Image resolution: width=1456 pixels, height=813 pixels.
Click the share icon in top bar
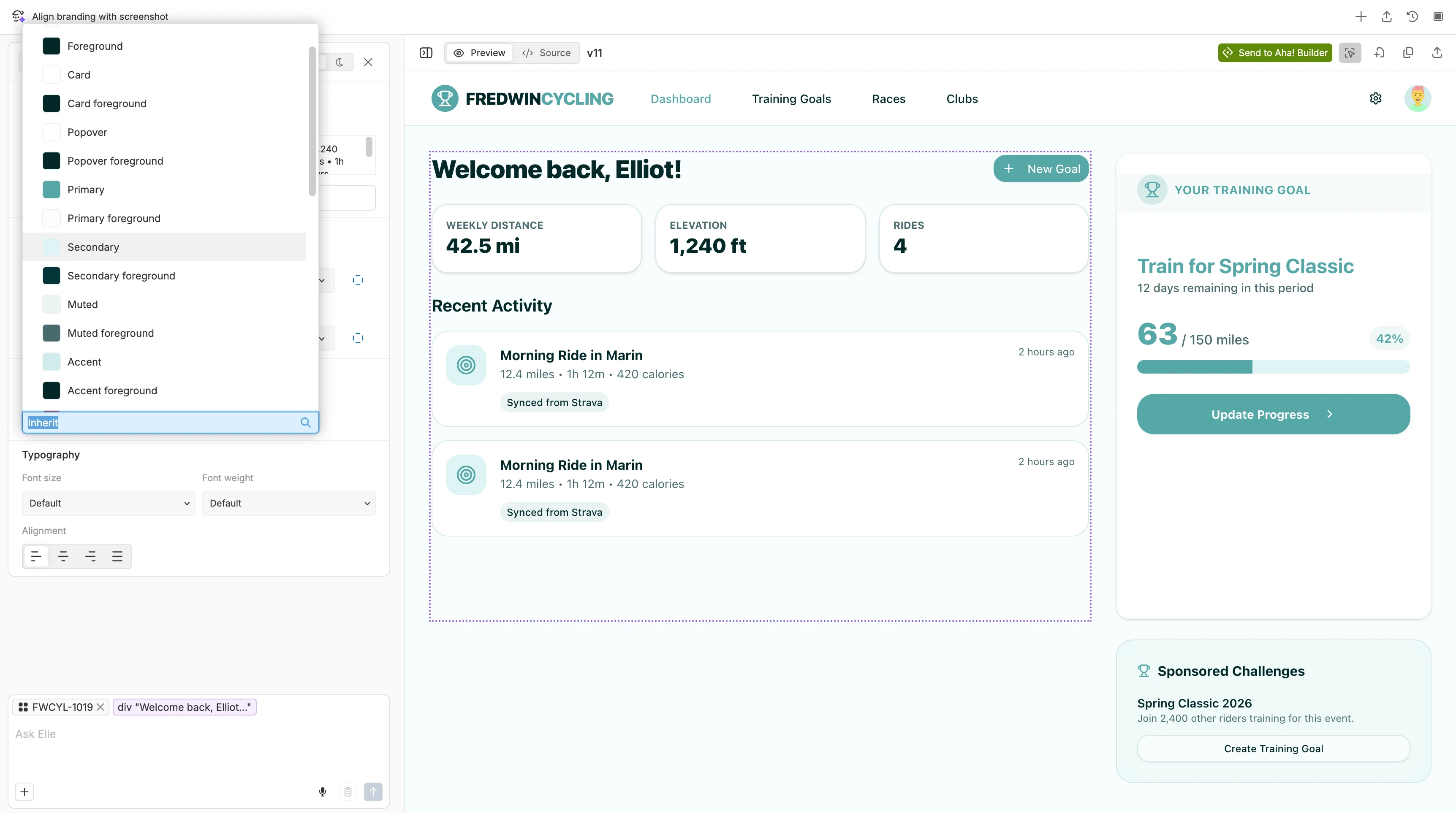[1386, 16]
